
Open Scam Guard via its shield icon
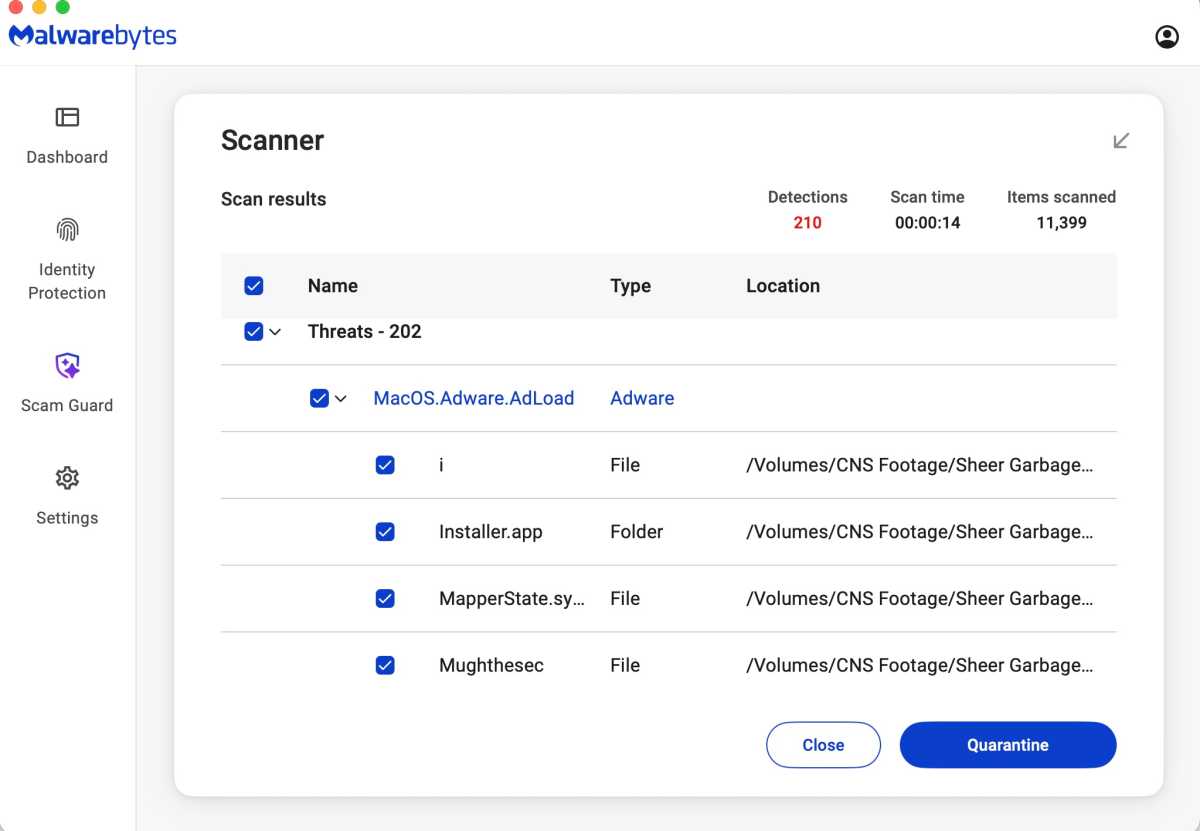(67, 365)
